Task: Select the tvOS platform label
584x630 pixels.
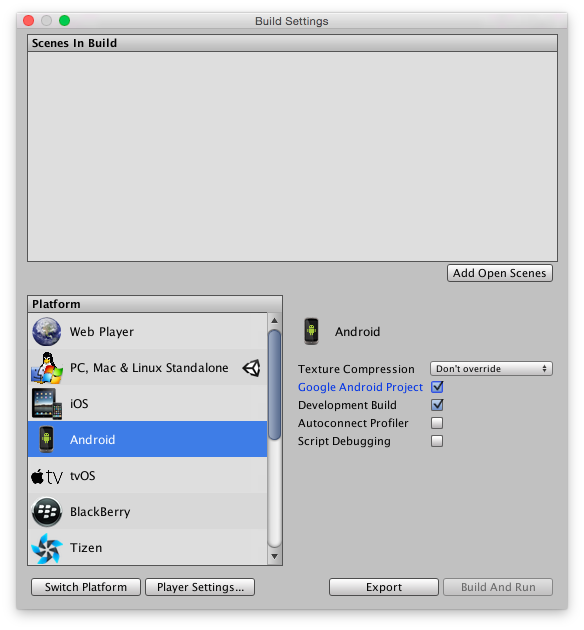Action: 83,476
